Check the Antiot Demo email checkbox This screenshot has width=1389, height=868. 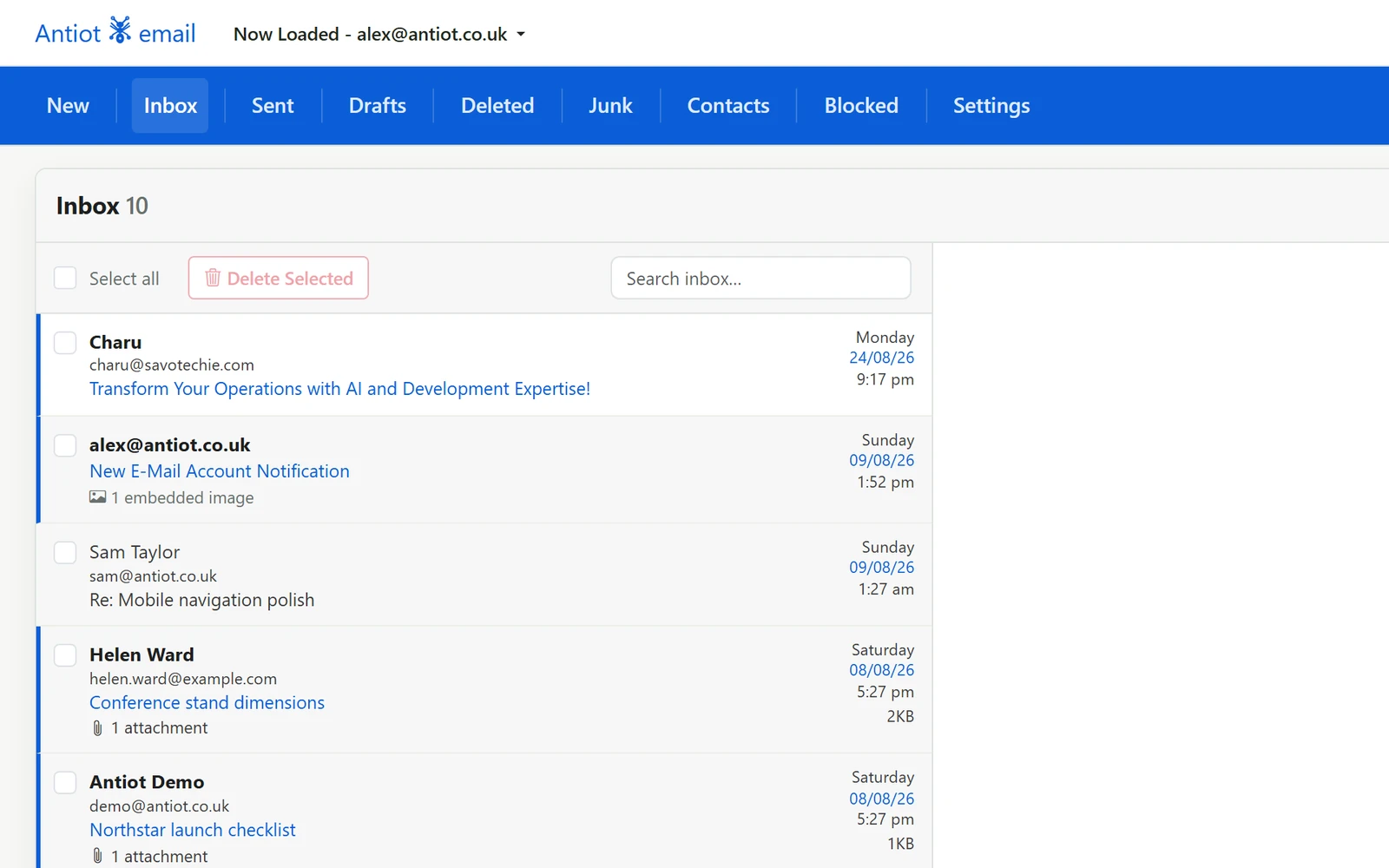65,782
